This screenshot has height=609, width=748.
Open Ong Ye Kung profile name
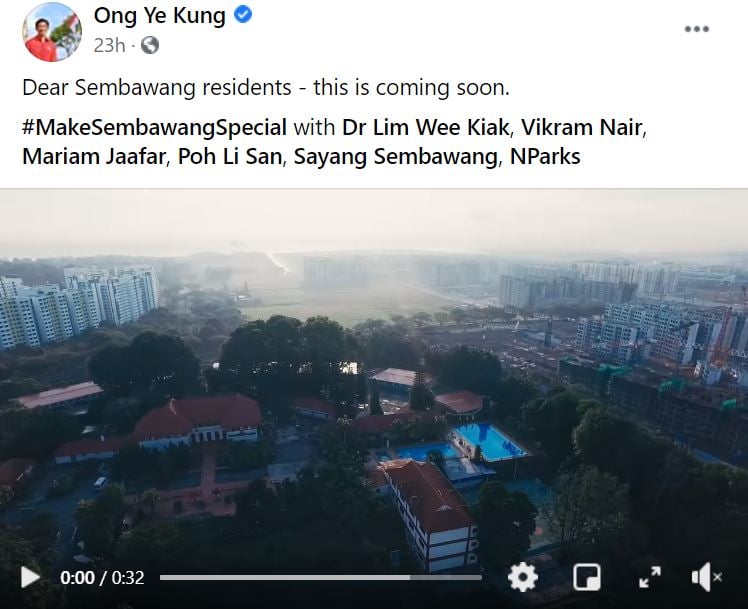click(x=159, y=15)
